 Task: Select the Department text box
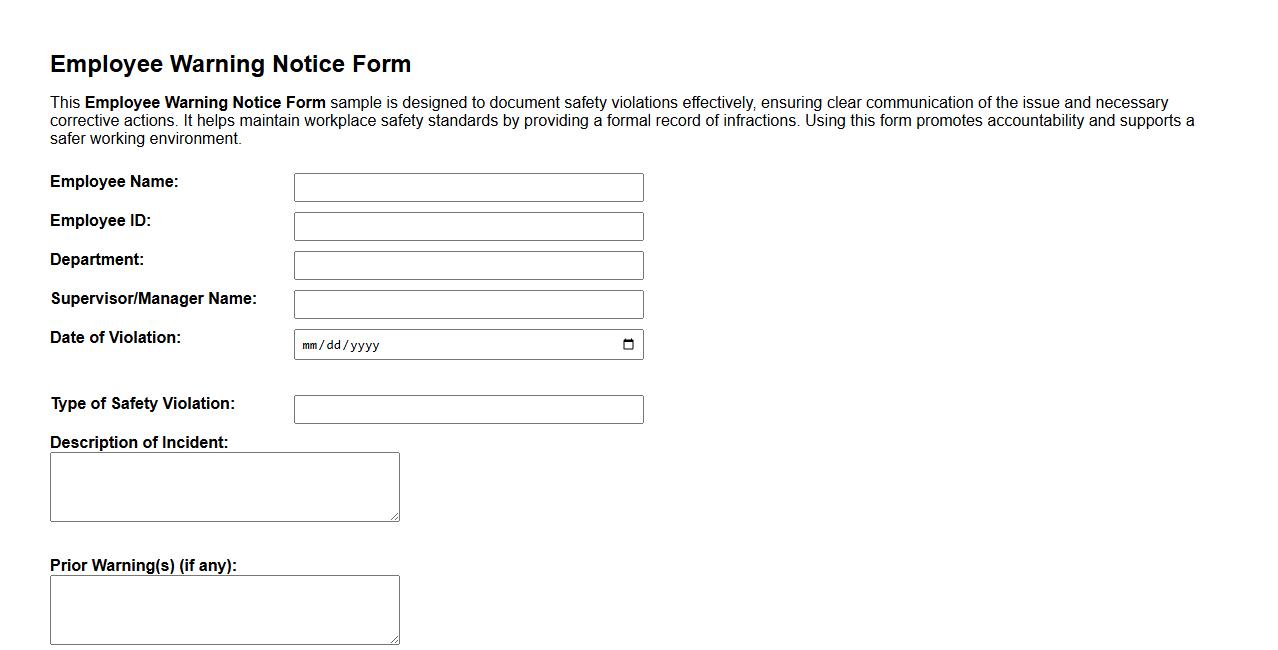tap(468, 264)
